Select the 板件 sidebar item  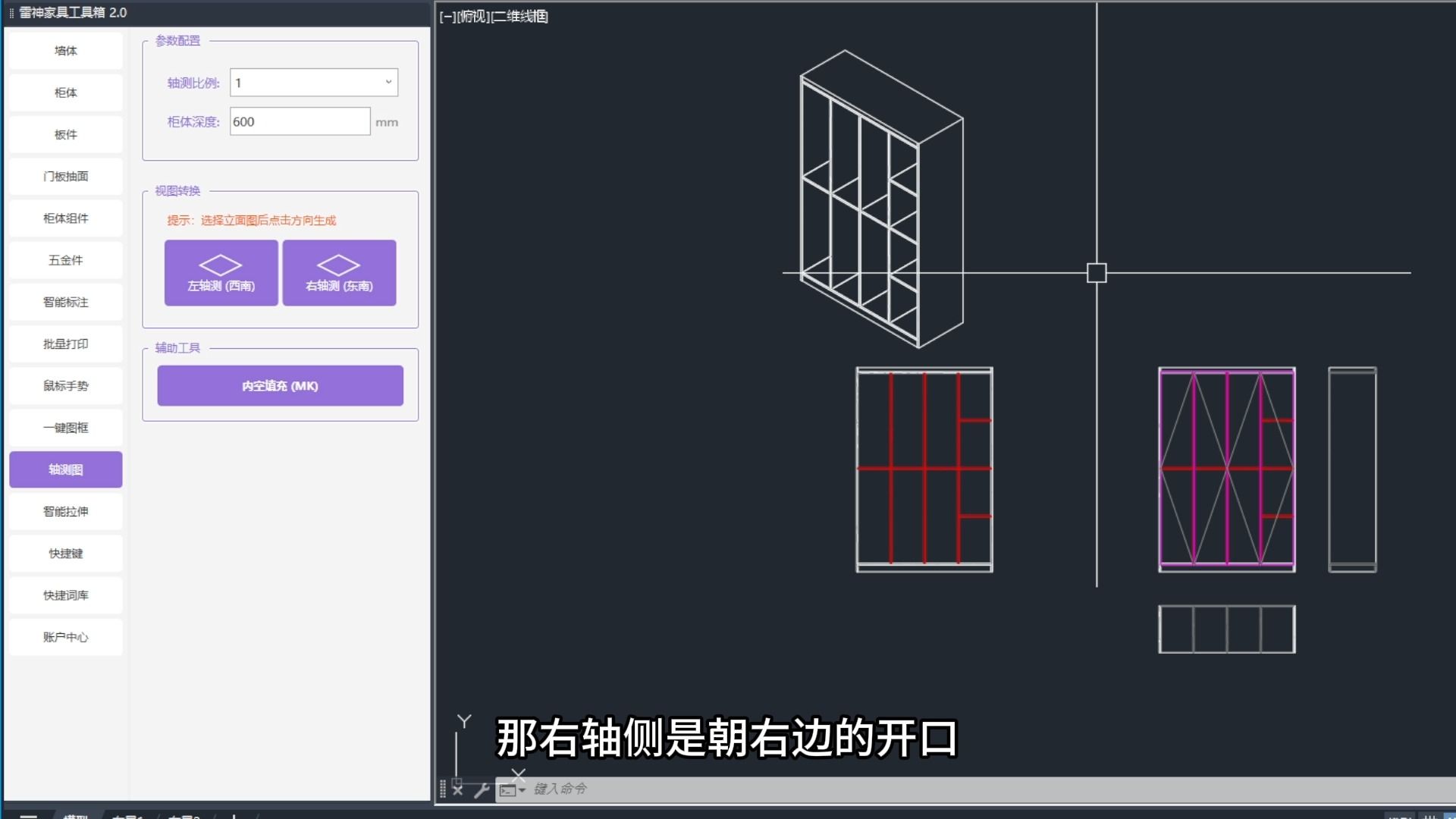66,134
